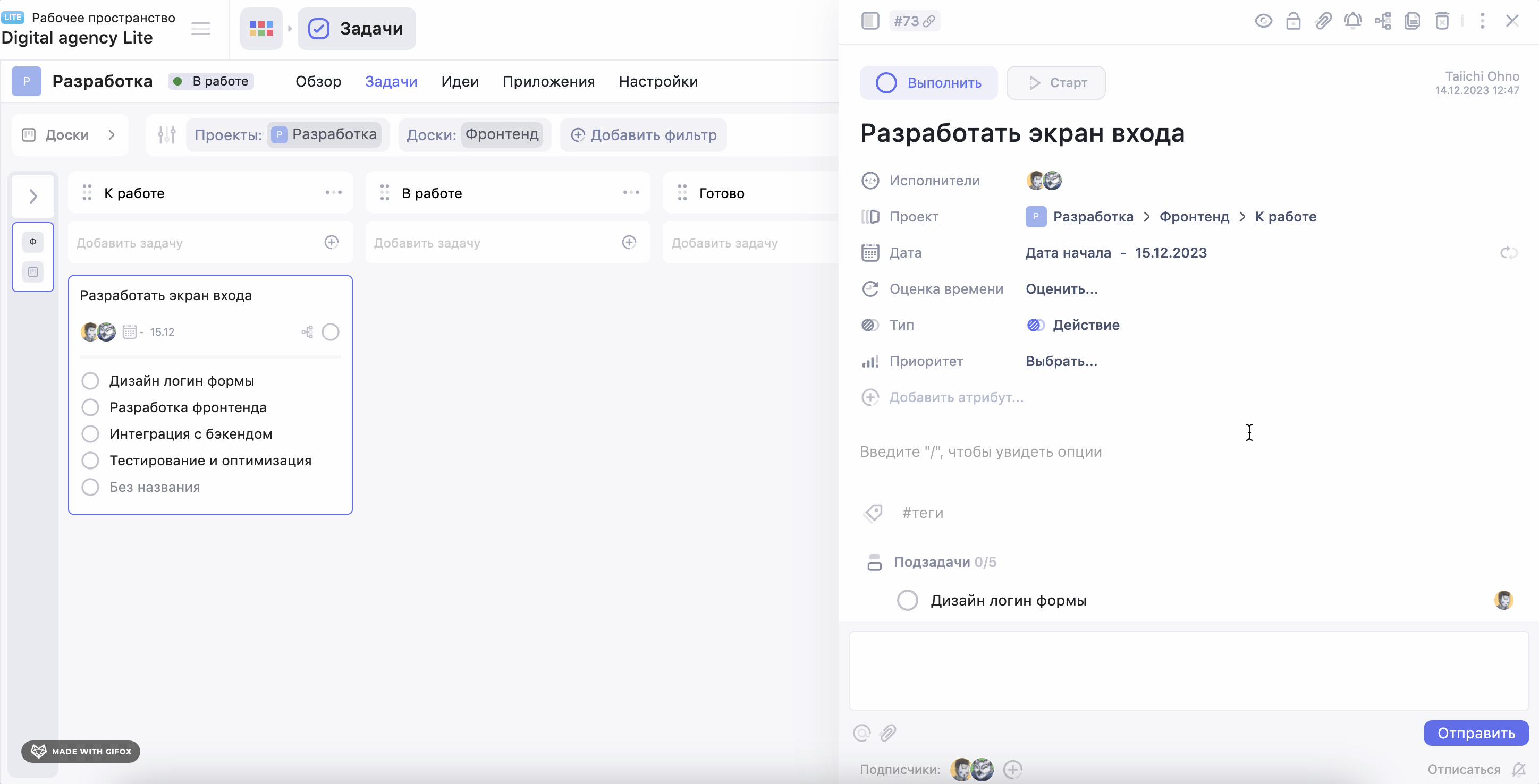Check Разработка фронтенда subtask
Screen dimensions: 1539x784
point(90,407)
